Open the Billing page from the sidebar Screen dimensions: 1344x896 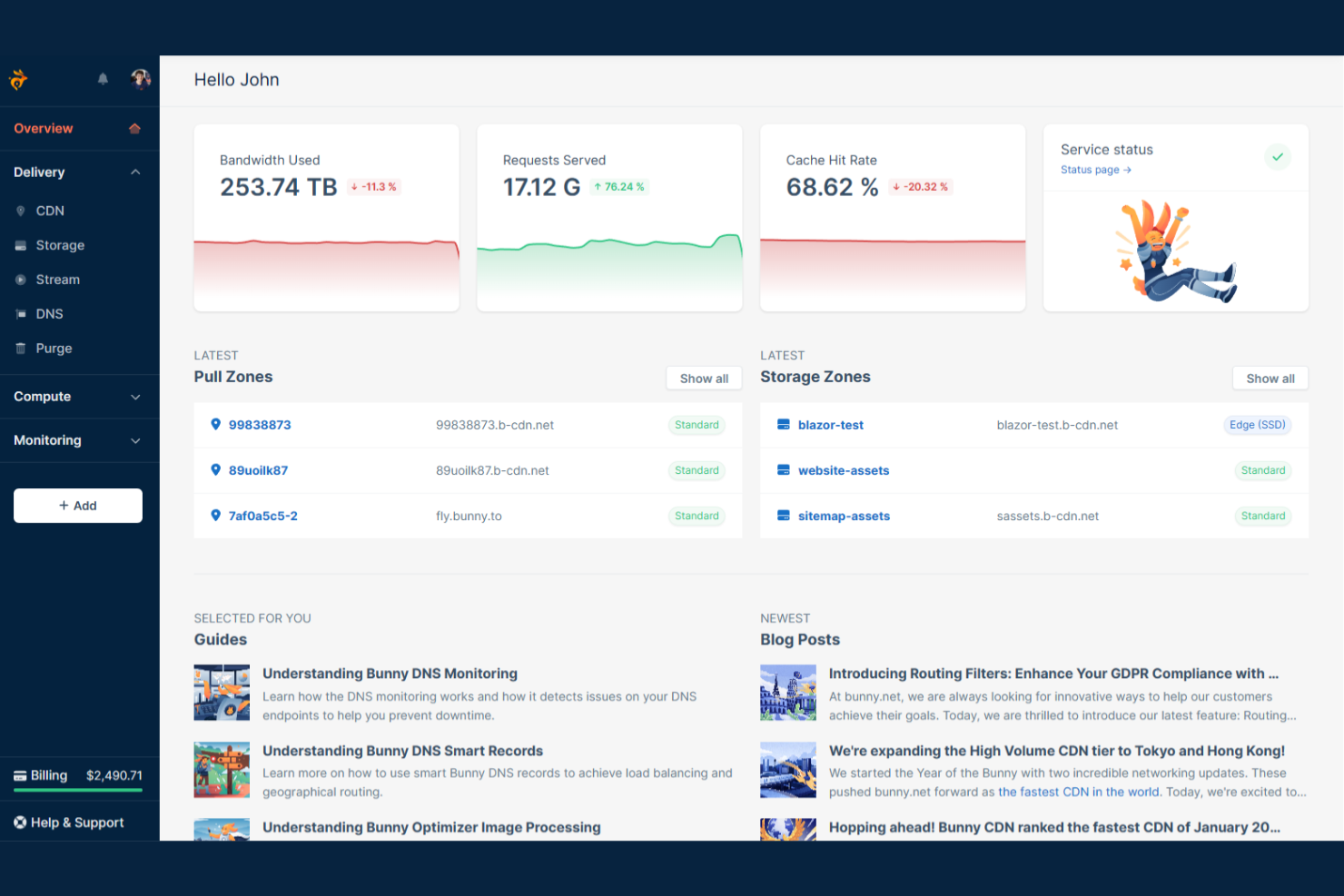tap(49, 775)
